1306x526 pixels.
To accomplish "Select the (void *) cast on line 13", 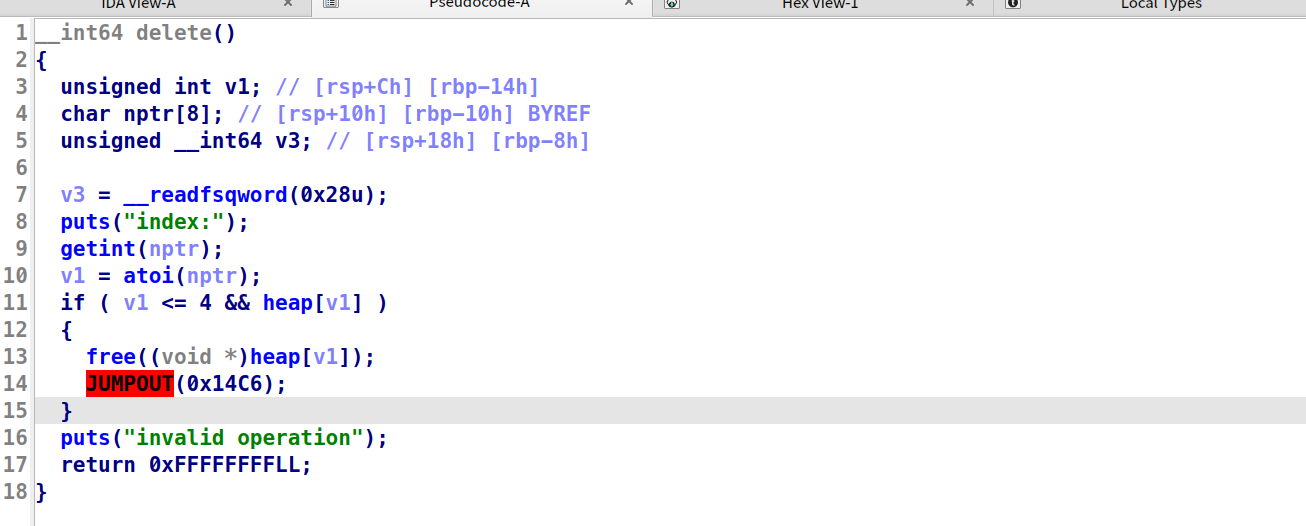I will [198, 357].
